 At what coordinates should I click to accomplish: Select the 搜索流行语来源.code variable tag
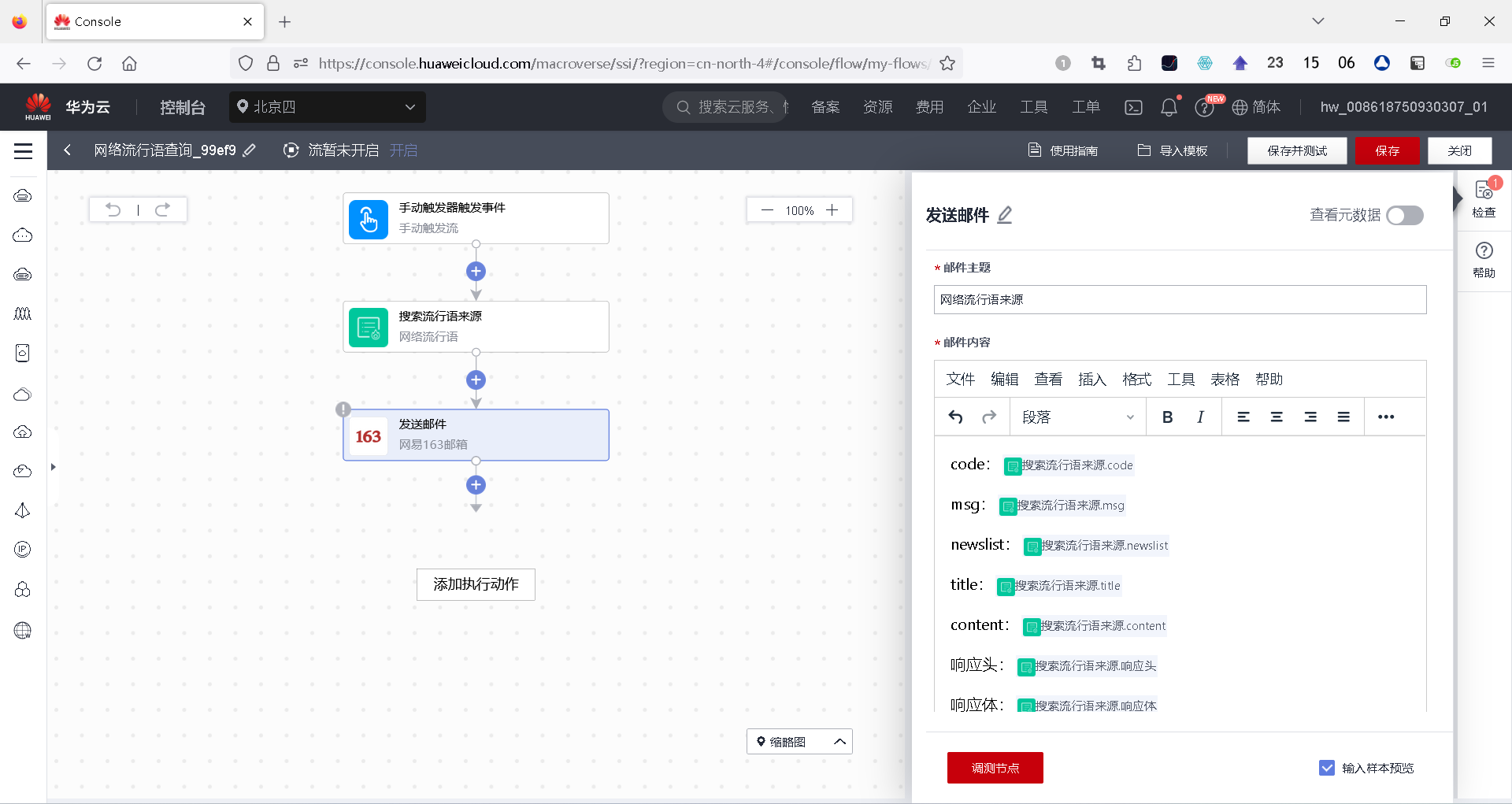[x=1069, y=465]
